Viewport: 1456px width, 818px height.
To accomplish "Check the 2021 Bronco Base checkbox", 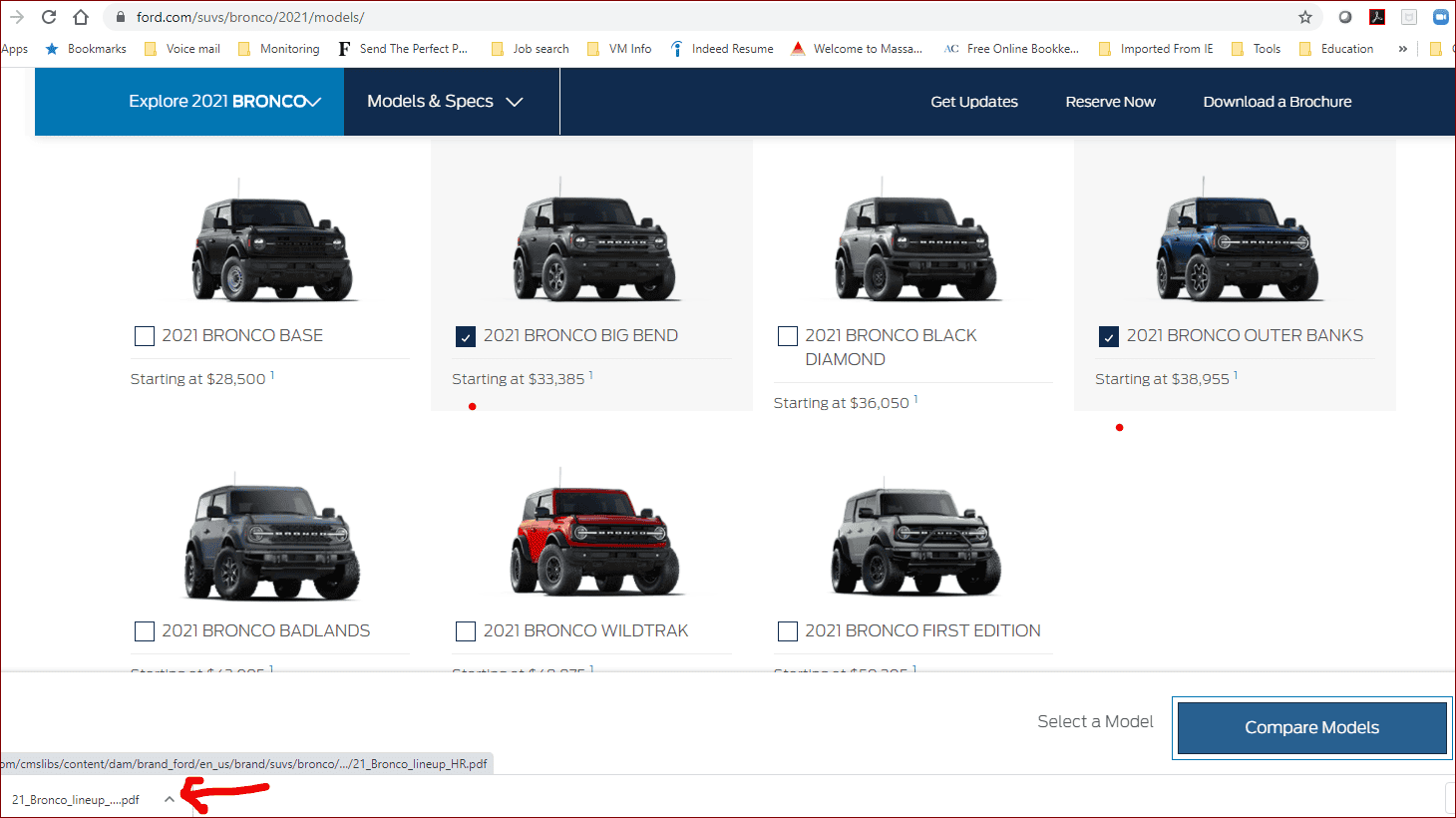I will 145,336.
